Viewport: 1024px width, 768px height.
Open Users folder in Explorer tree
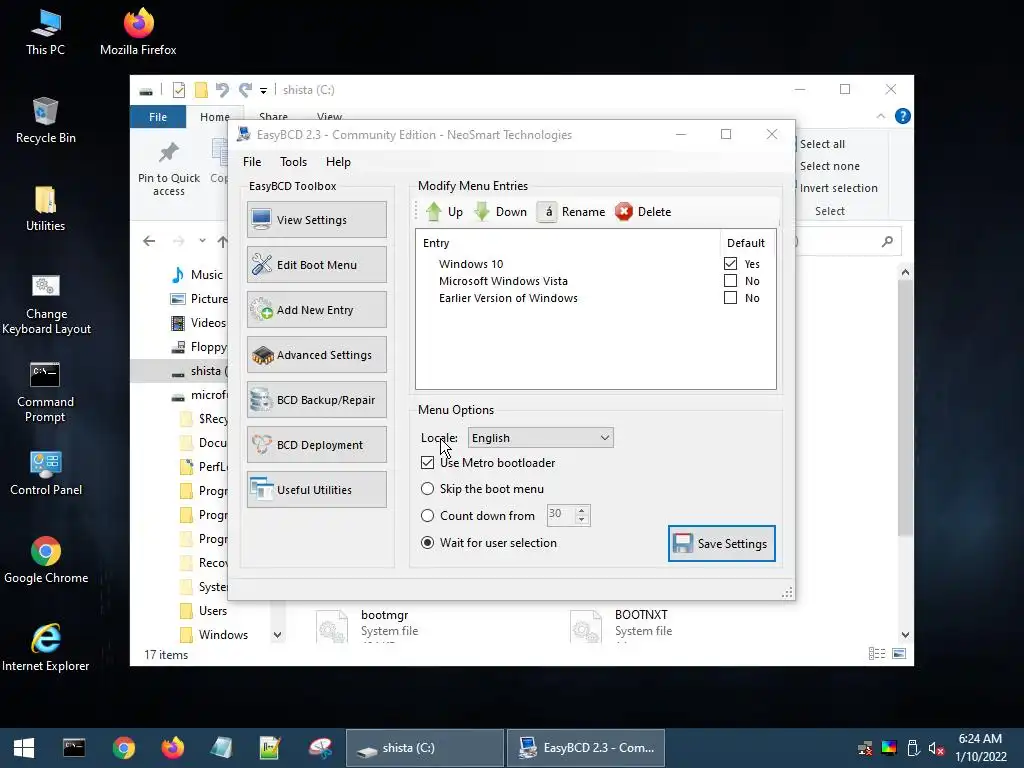213,611
